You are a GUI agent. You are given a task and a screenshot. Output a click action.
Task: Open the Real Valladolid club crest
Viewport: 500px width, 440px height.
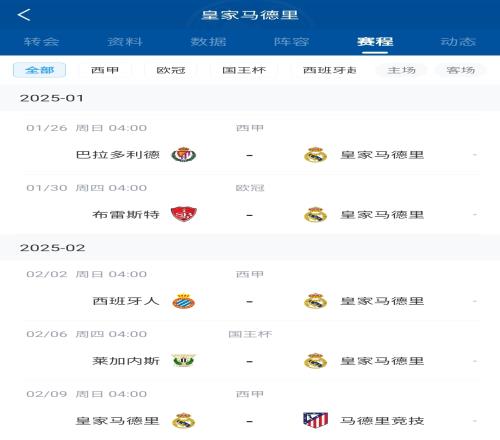tap(183, 155)
